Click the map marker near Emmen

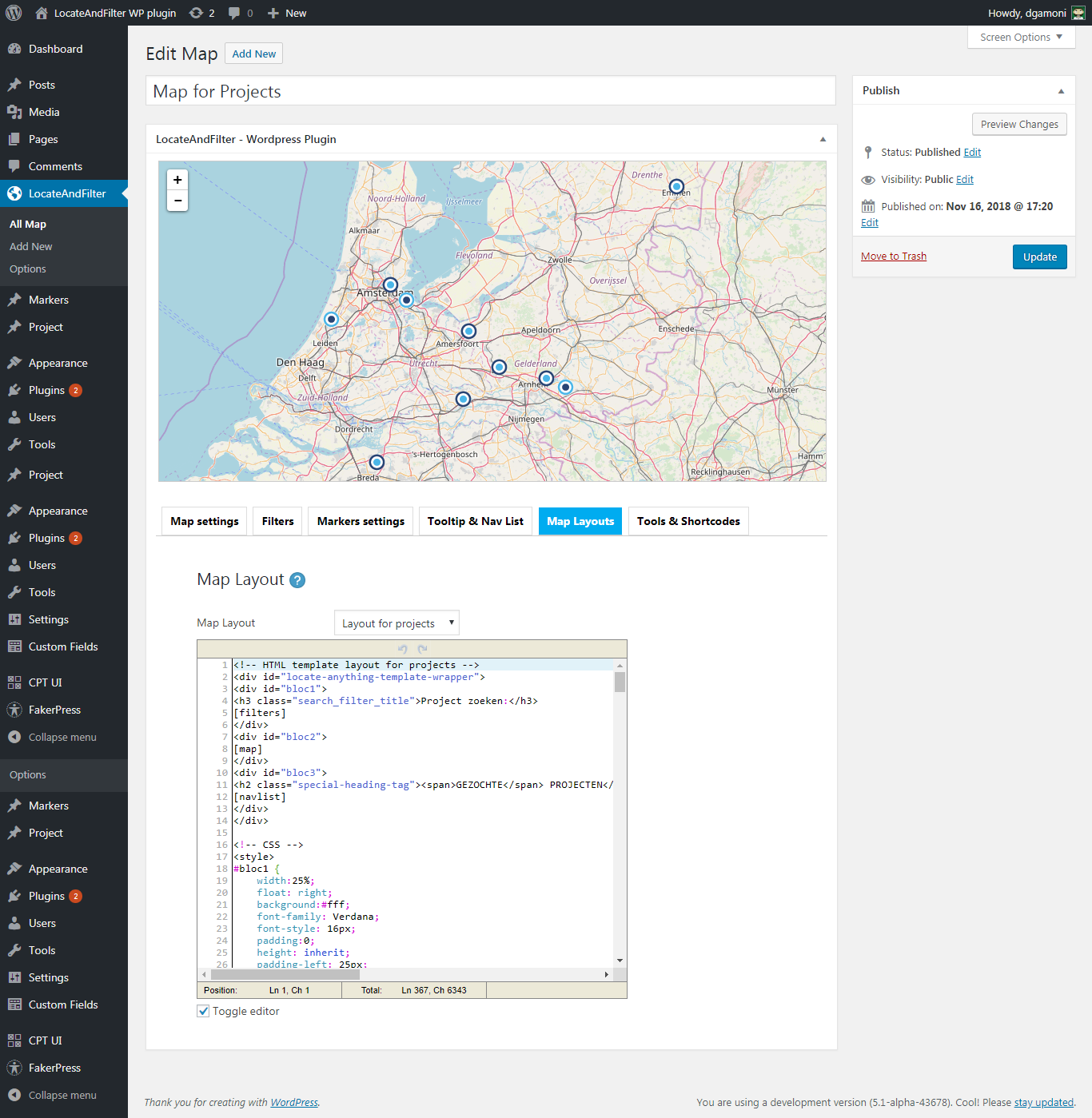(x=676, y=186)
